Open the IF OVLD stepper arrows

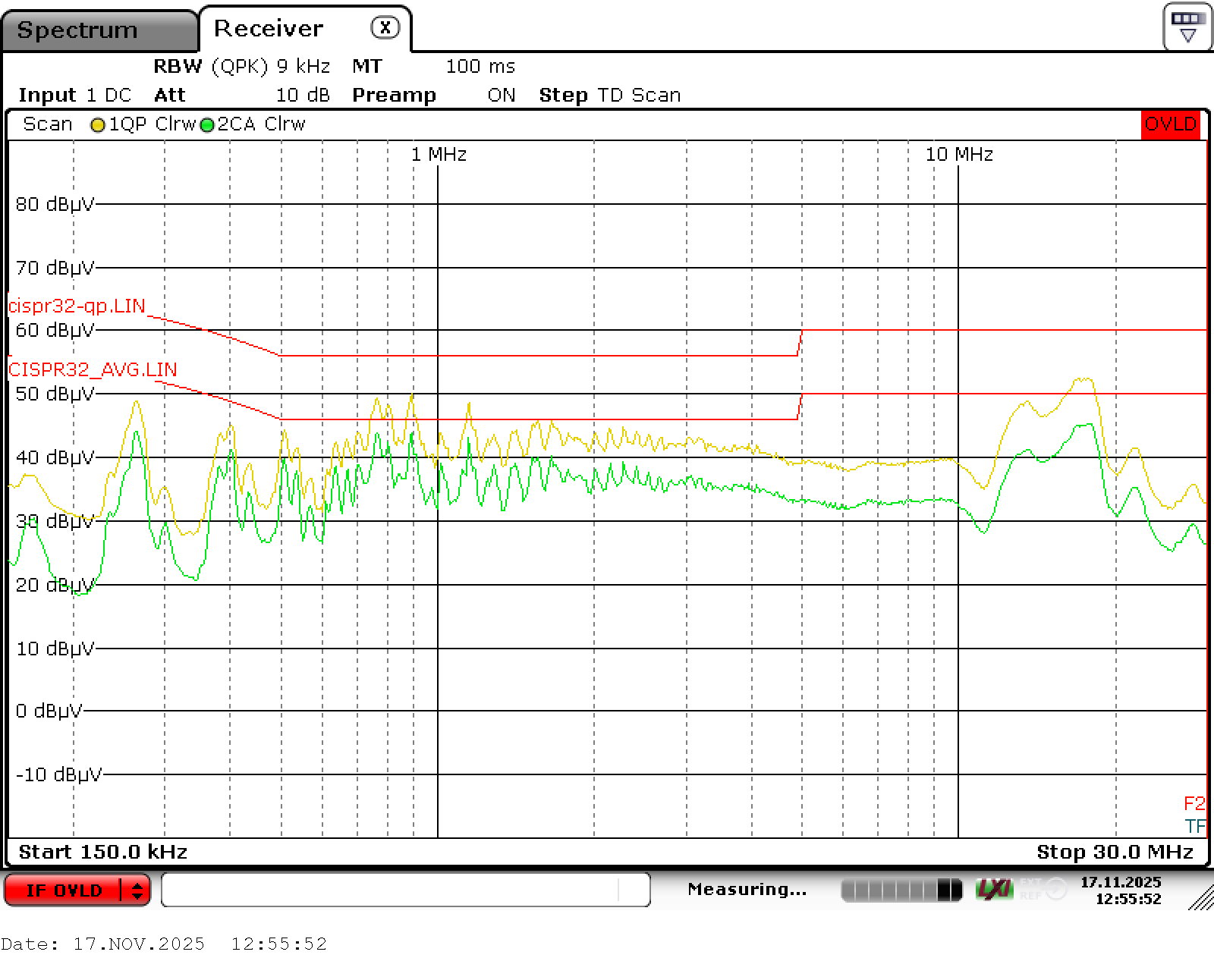[137, 890]
